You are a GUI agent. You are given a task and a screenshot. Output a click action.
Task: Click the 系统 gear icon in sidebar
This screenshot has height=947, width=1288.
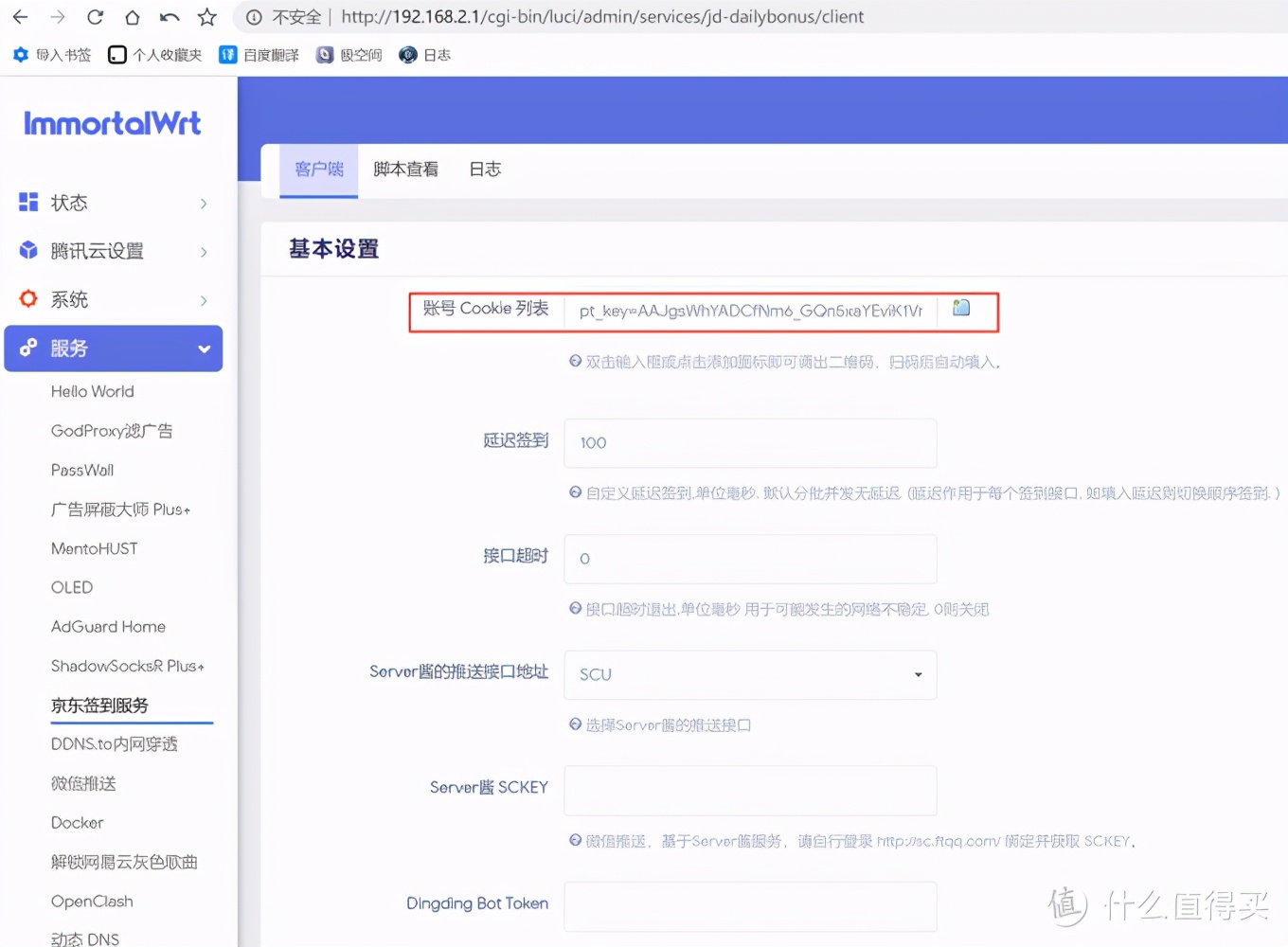tap(27, 299)
